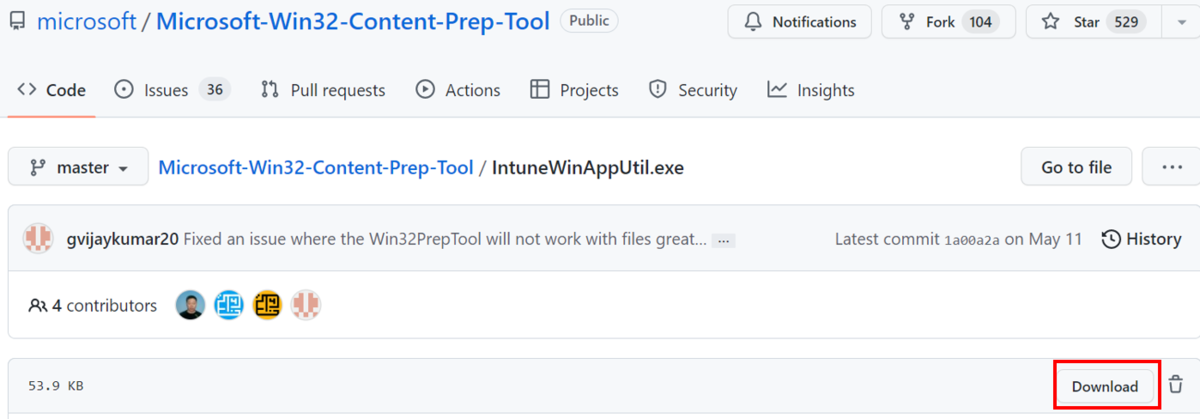Open commit 1a00a2a hash link
Screen dimensions: 1200x419
click(x=971, y=240)
